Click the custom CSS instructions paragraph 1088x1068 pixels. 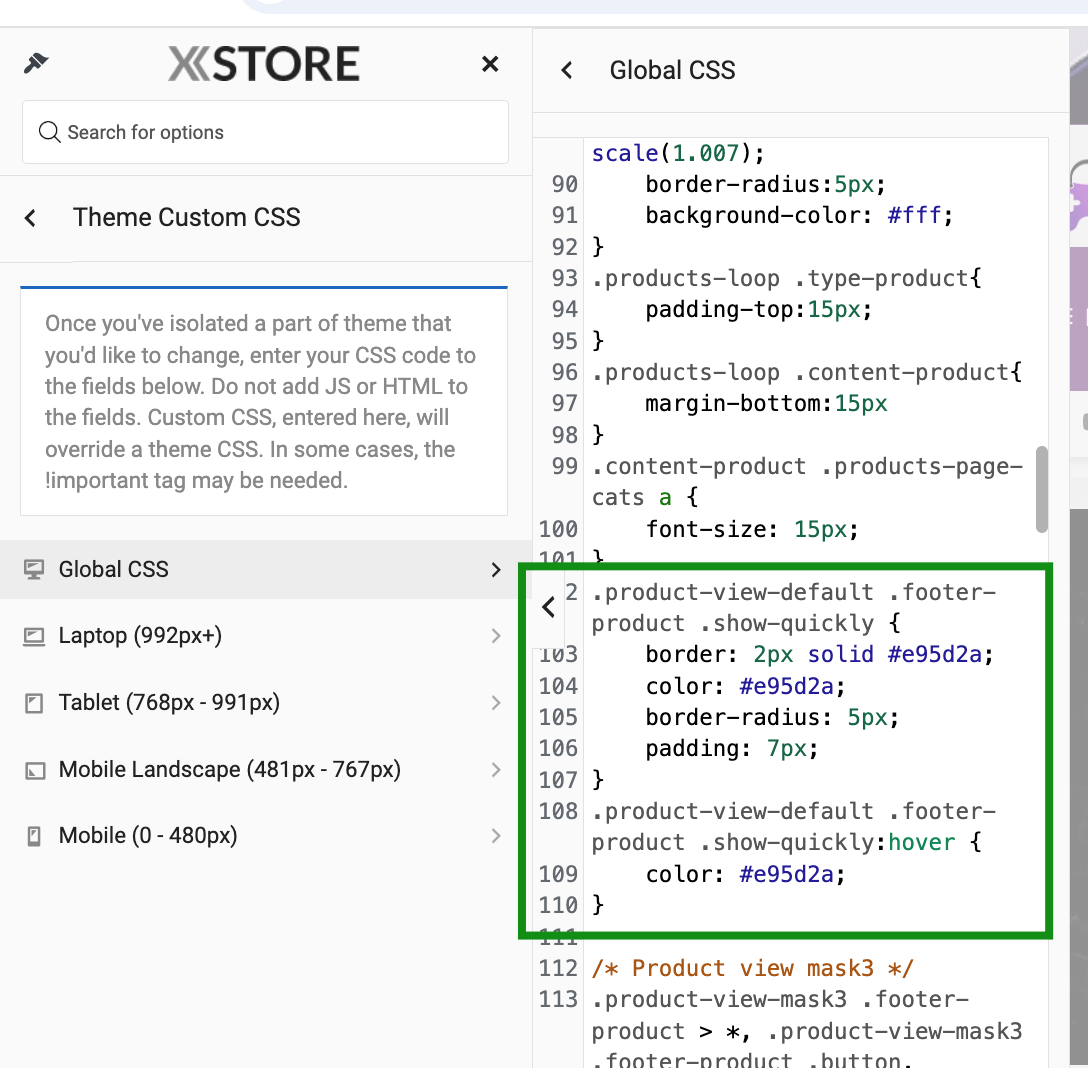click(261, 402)
